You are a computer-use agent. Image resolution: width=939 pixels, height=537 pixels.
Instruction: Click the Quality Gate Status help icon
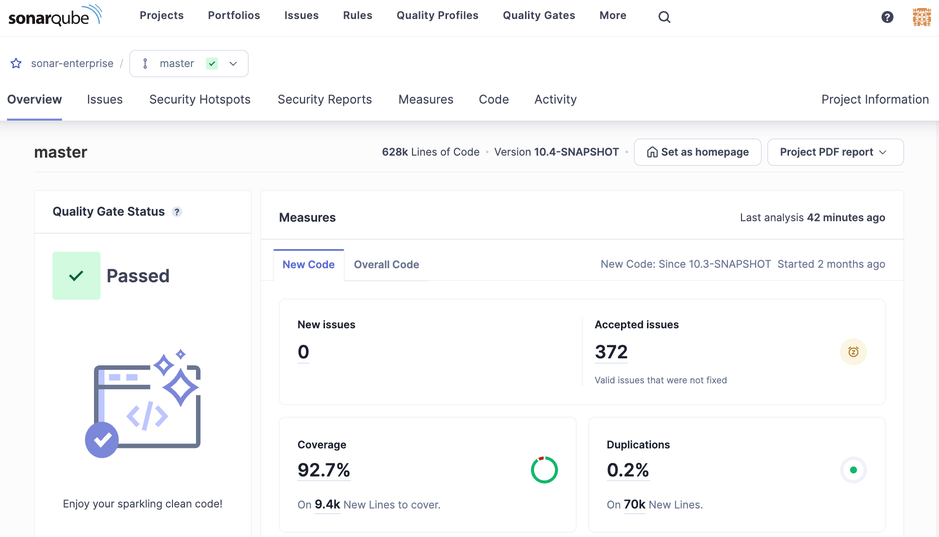(x=177, y=212)
